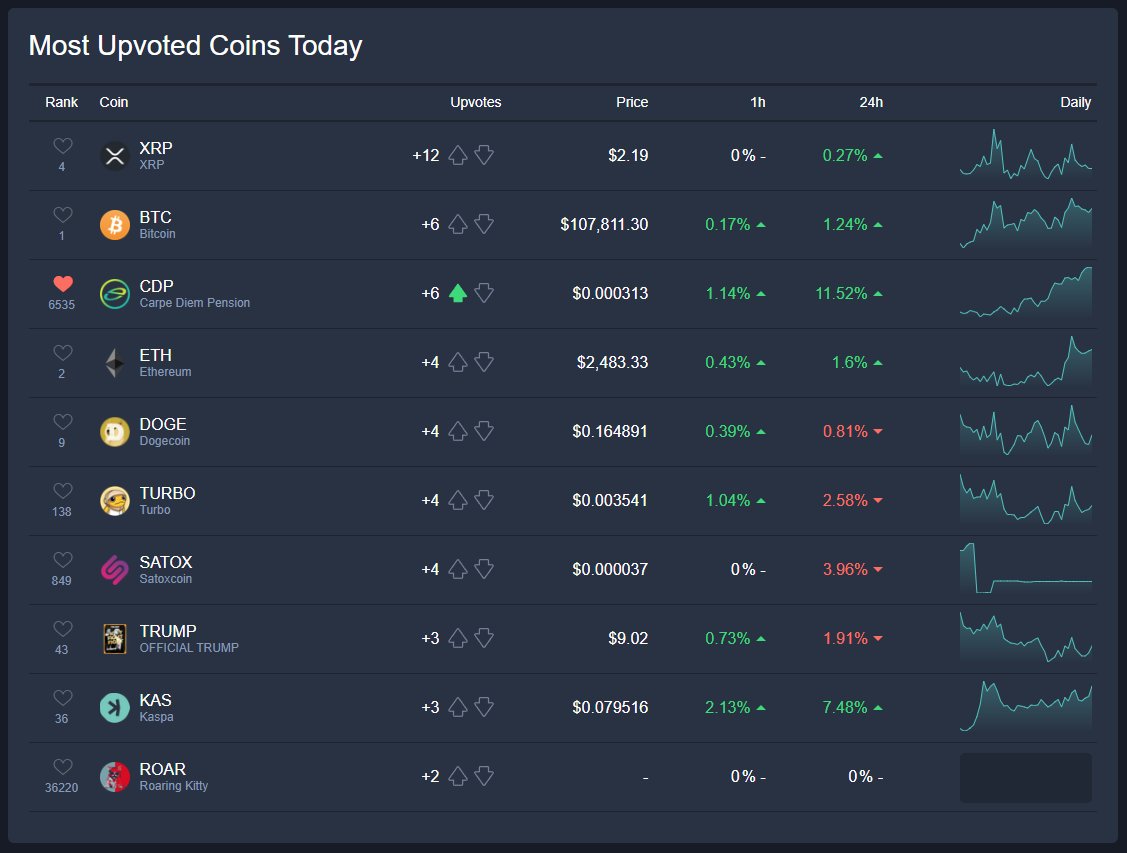Open the CDP Carpe Diem Pension link

(195, 293)
